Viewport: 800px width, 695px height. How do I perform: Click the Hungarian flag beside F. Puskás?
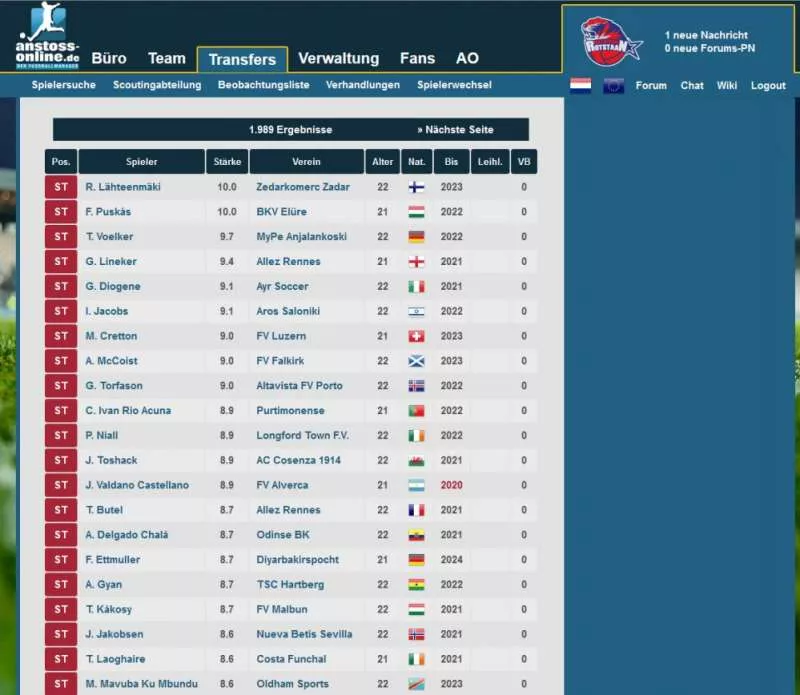(x=419, y=212)
